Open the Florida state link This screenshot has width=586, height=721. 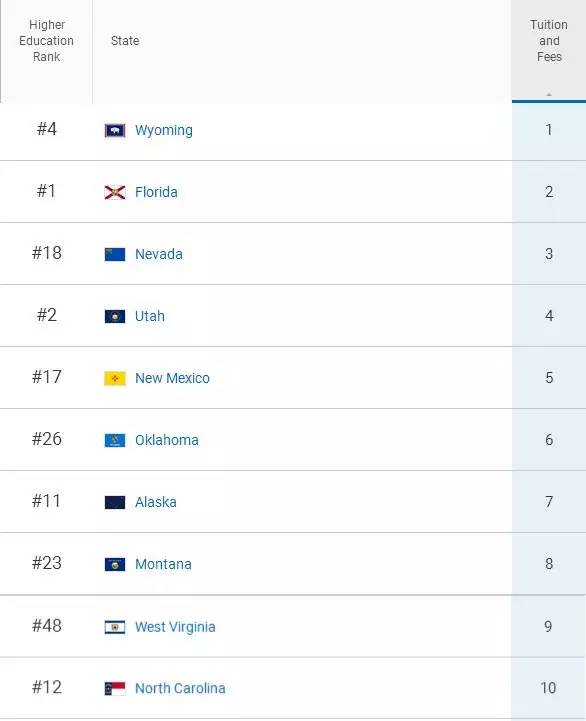pyautogui.click(x=156, y=192)
